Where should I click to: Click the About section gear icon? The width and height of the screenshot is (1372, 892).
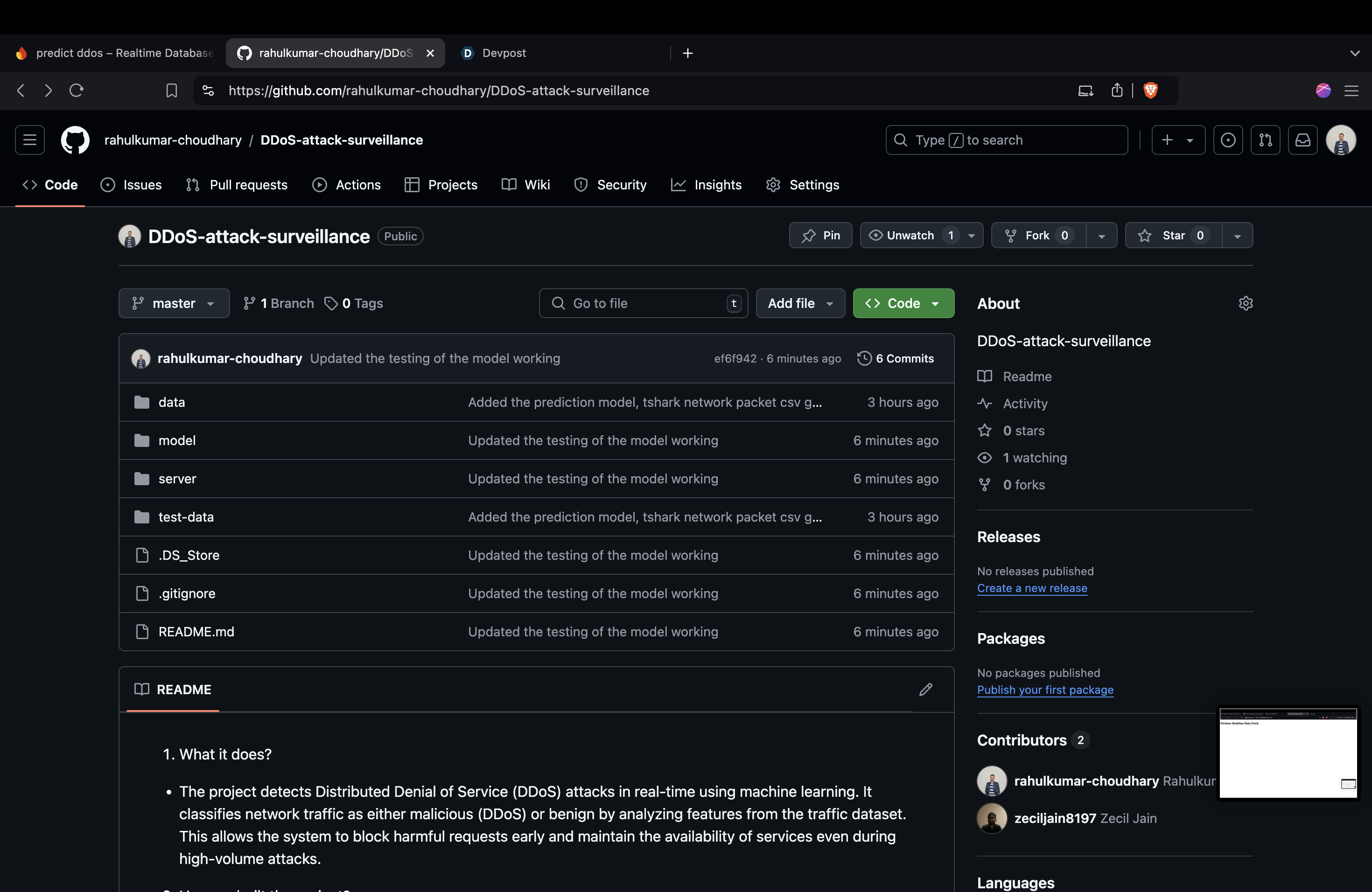pos(1245,303)
